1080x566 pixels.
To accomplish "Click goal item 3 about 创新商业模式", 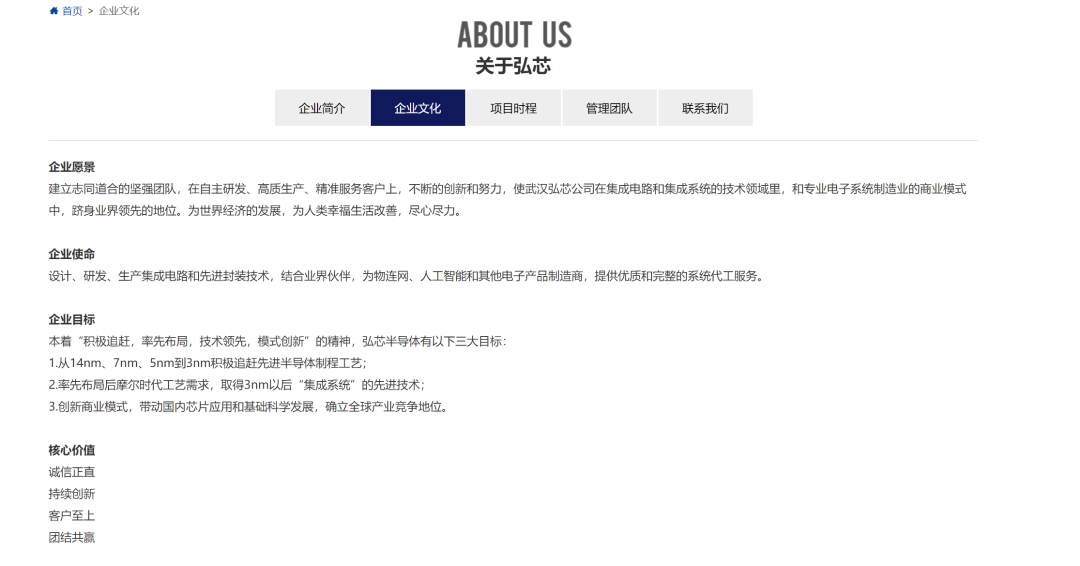I will 249,407.
